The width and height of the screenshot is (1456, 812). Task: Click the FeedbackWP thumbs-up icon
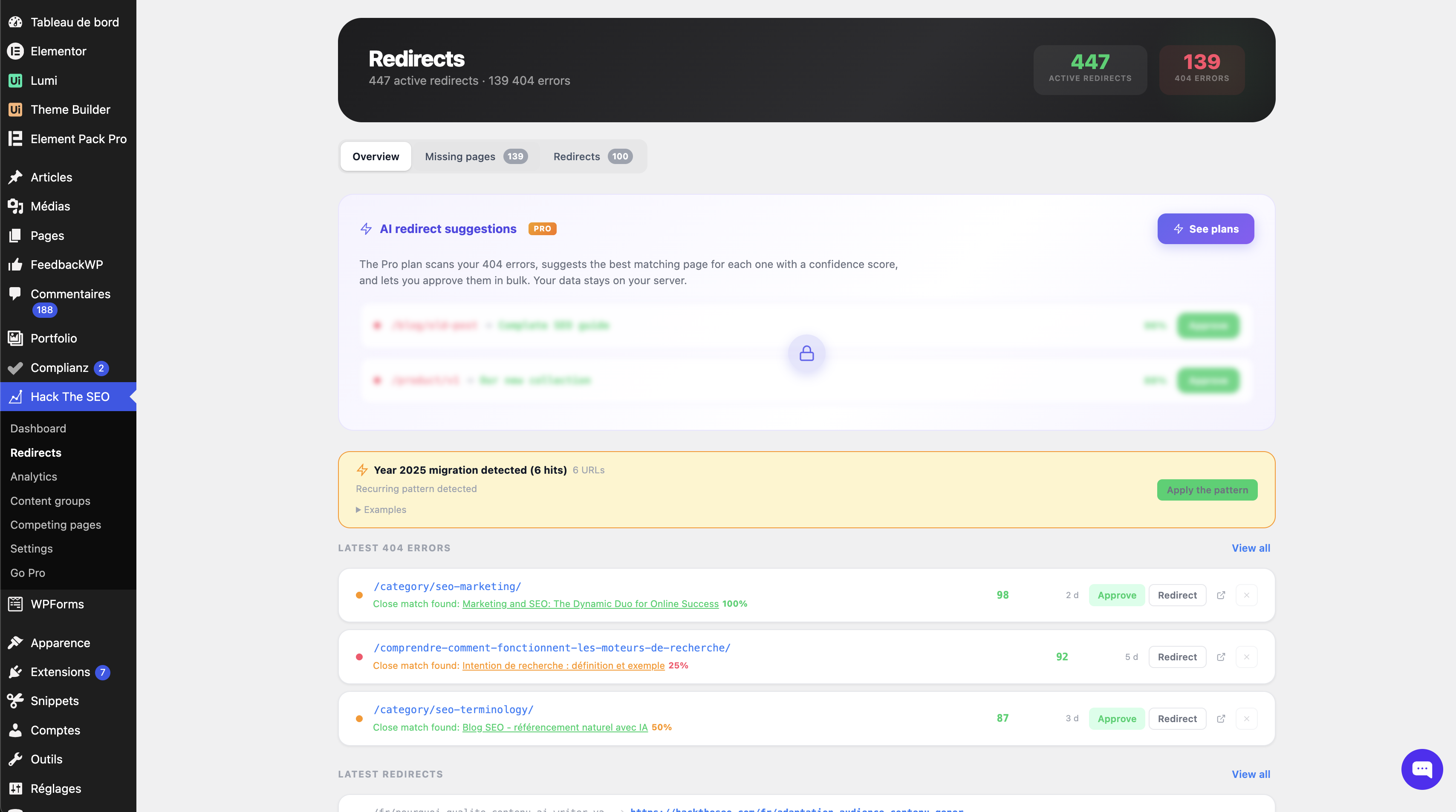pyautogui.click(x=15, y=265)
